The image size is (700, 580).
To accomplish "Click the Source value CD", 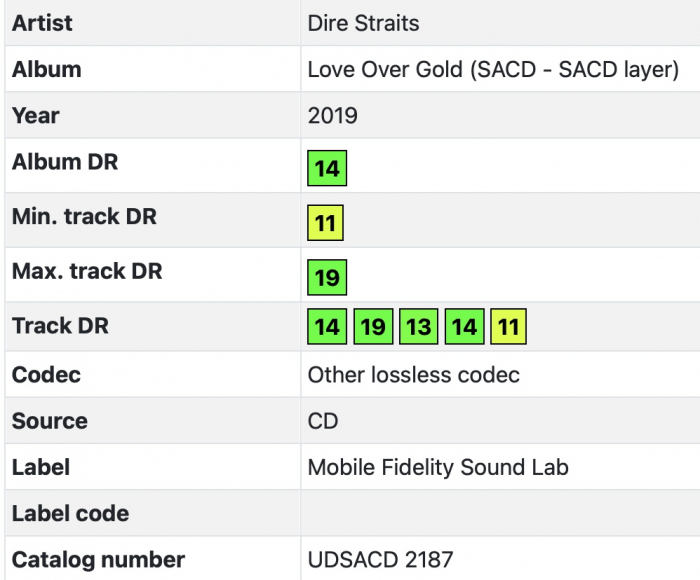I will point(323,421).
